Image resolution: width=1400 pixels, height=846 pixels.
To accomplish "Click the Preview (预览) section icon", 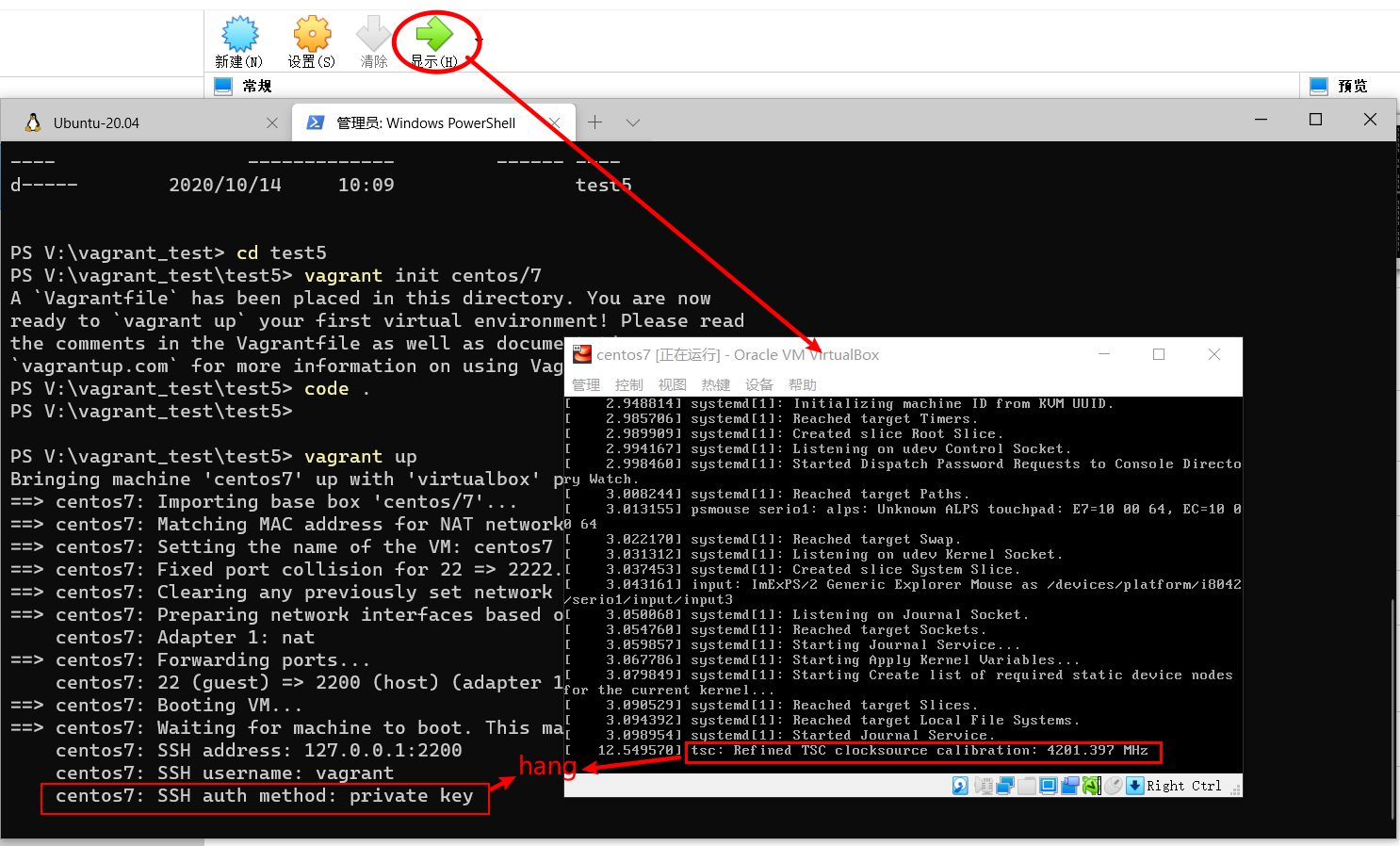I will click(1319, 86).
